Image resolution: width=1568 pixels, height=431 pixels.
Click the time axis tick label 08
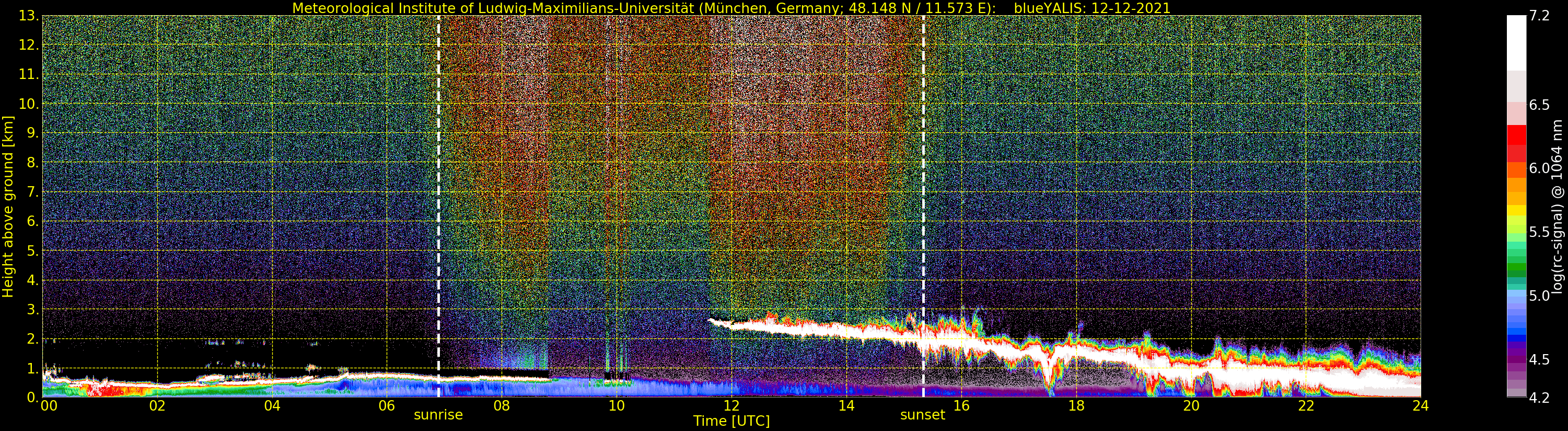point(502,405)
